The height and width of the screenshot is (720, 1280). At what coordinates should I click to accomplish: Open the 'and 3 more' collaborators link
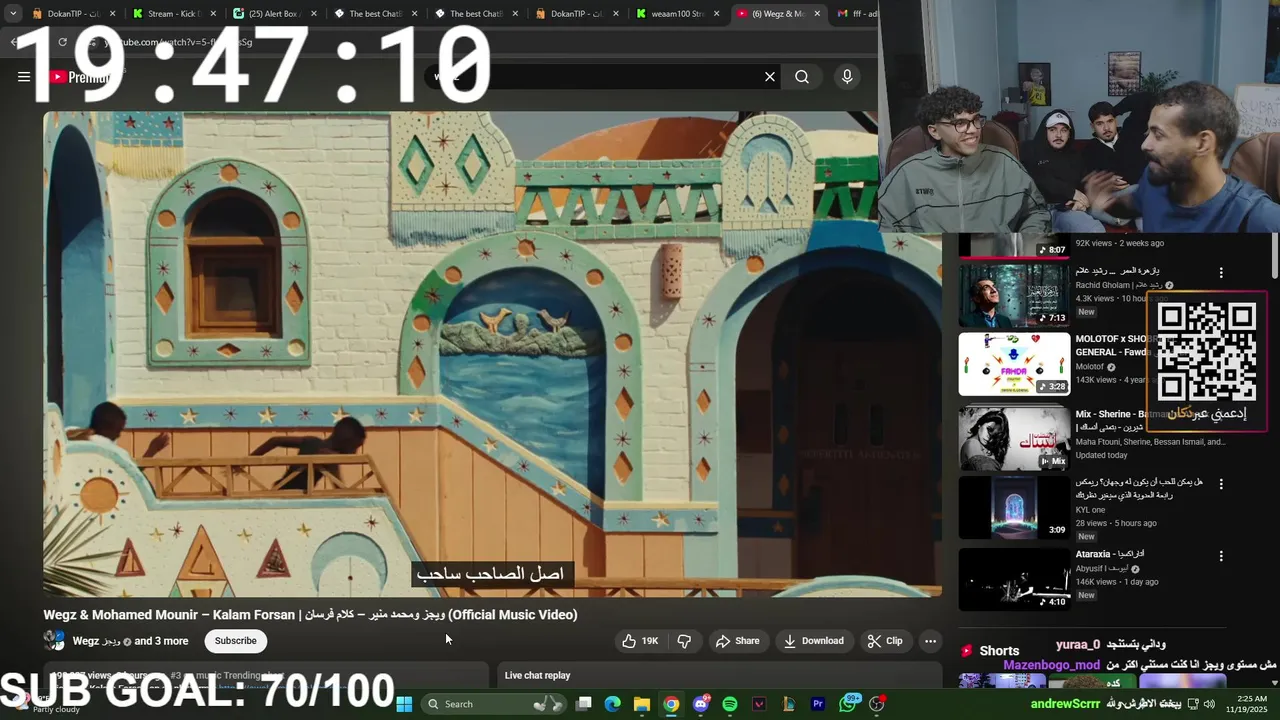[x=161, y=641]
